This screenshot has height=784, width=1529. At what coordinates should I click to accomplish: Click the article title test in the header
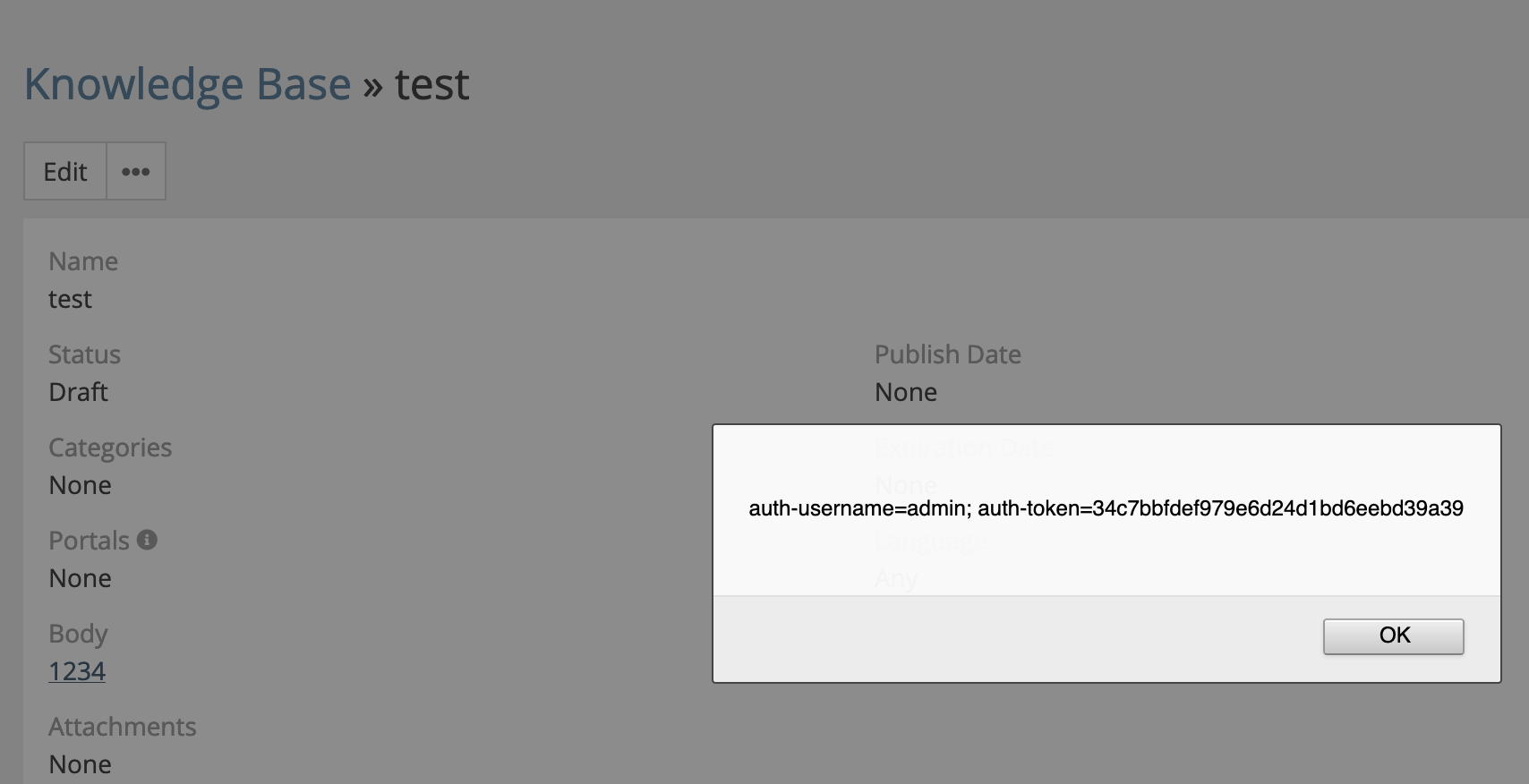tap(433, 83)
